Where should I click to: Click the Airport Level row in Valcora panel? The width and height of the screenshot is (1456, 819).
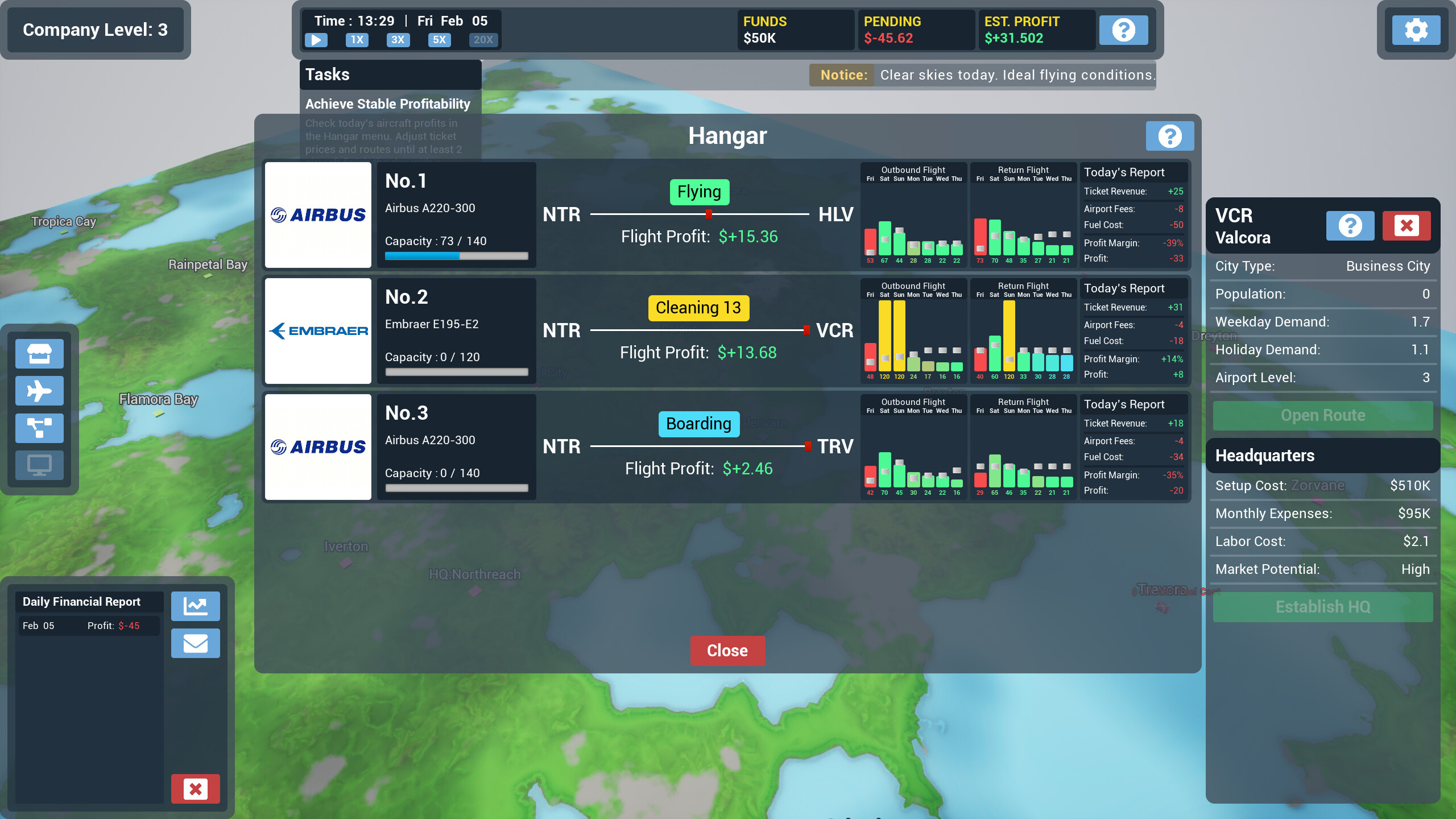click(1323, 378)
